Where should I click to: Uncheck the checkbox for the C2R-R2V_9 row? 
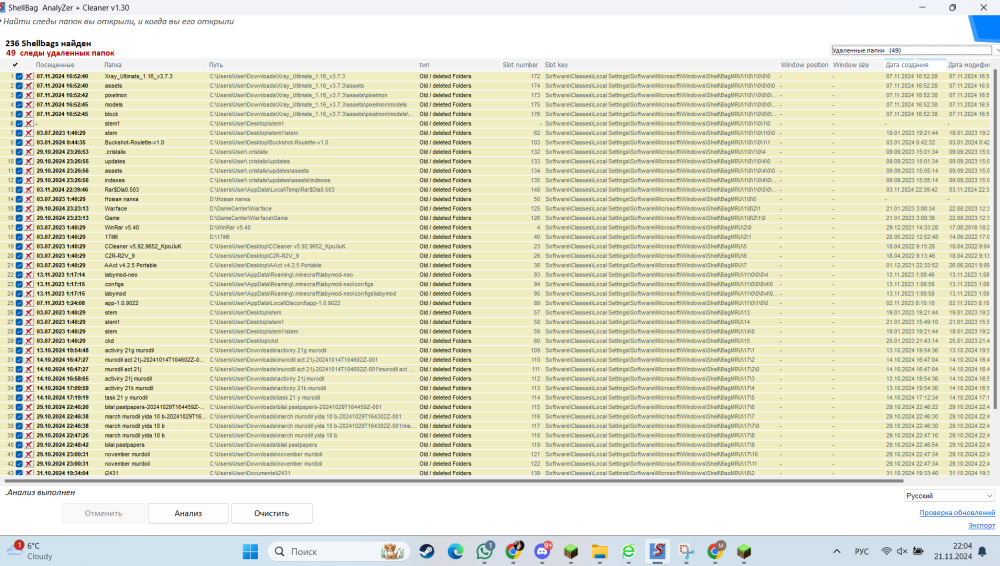coord(19,256)
